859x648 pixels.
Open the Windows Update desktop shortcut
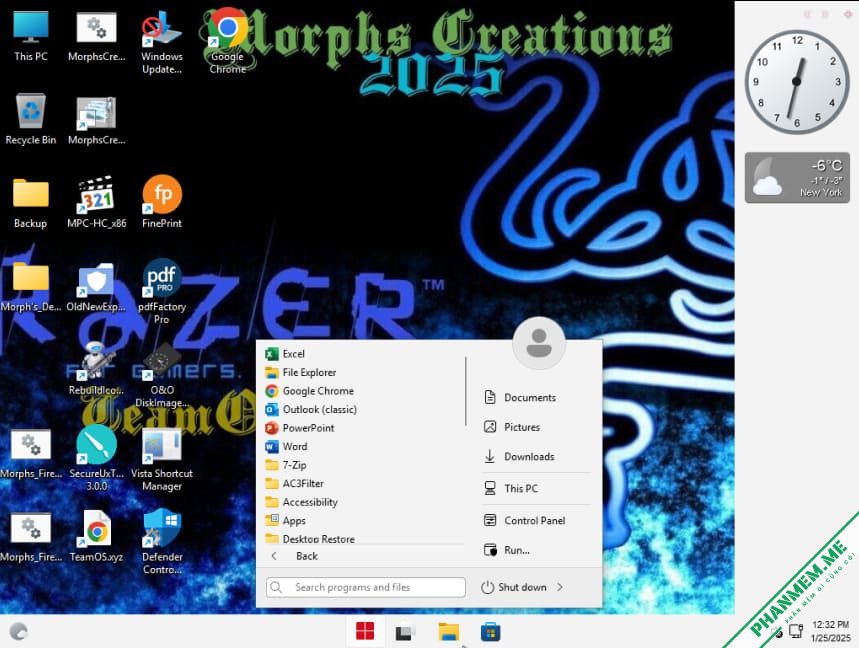[x=162, y=42]
